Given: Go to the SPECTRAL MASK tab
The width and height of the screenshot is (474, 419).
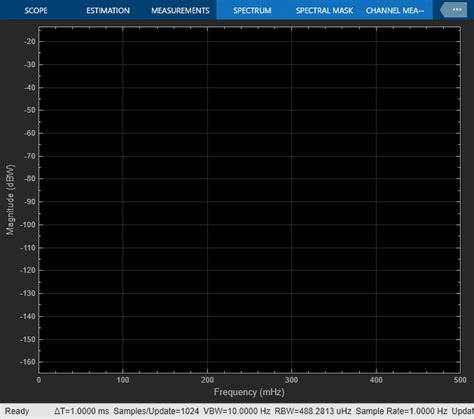Looking at the screenshot, I should tap(324, 10).
